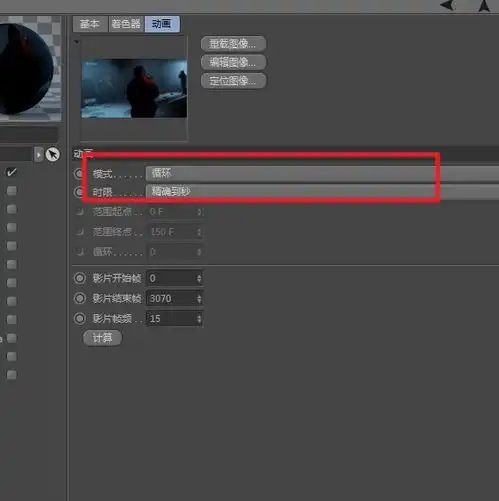Click the up arrow icon at top right
The image size is (499, 501).
click(x=484, y=5)
